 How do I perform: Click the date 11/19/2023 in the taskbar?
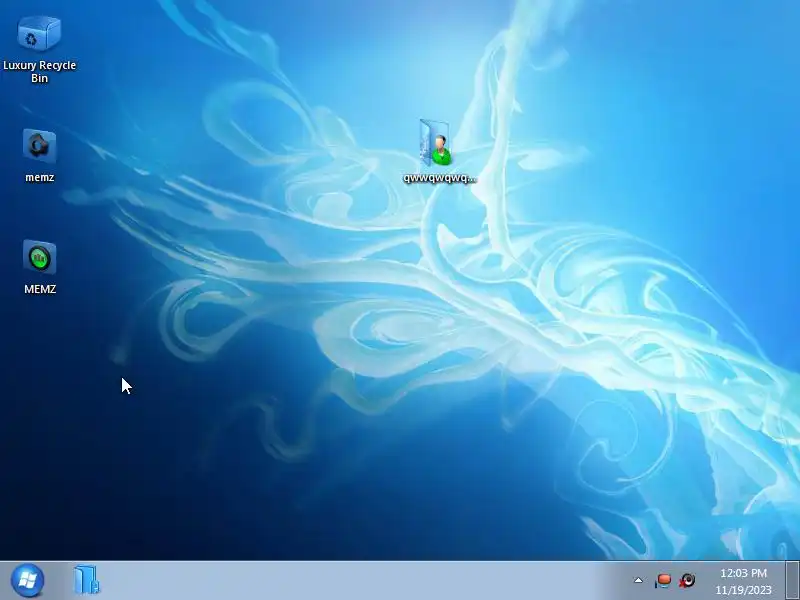(x=743, y=590)
